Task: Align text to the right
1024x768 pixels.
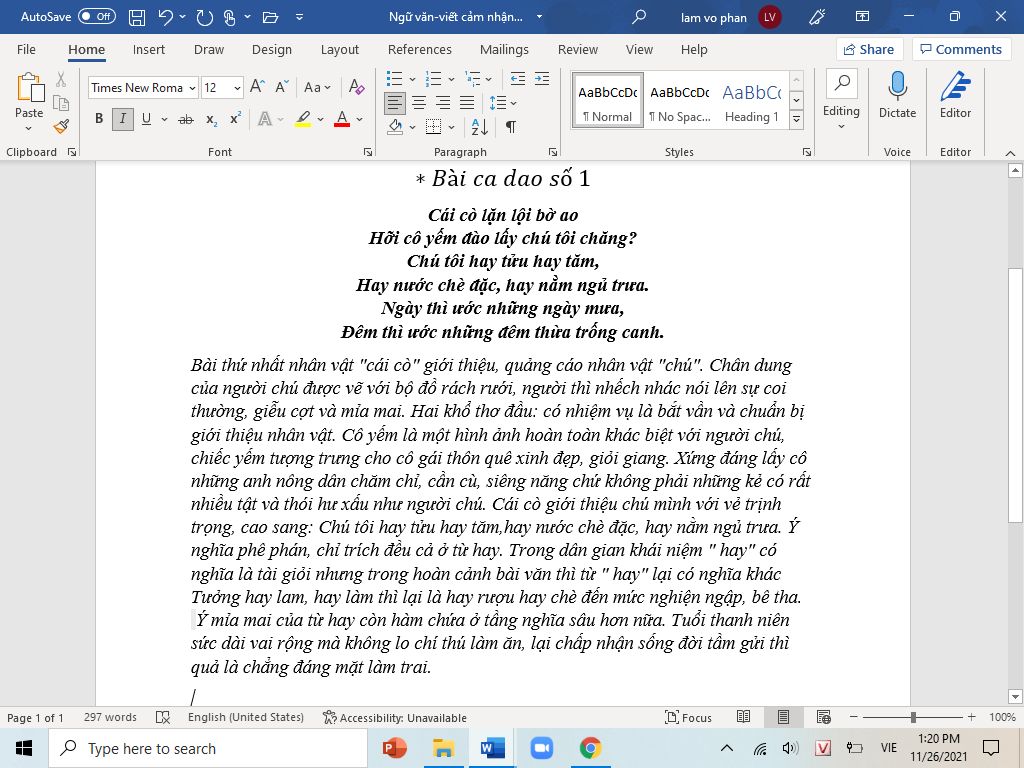Action: [443, 103]
